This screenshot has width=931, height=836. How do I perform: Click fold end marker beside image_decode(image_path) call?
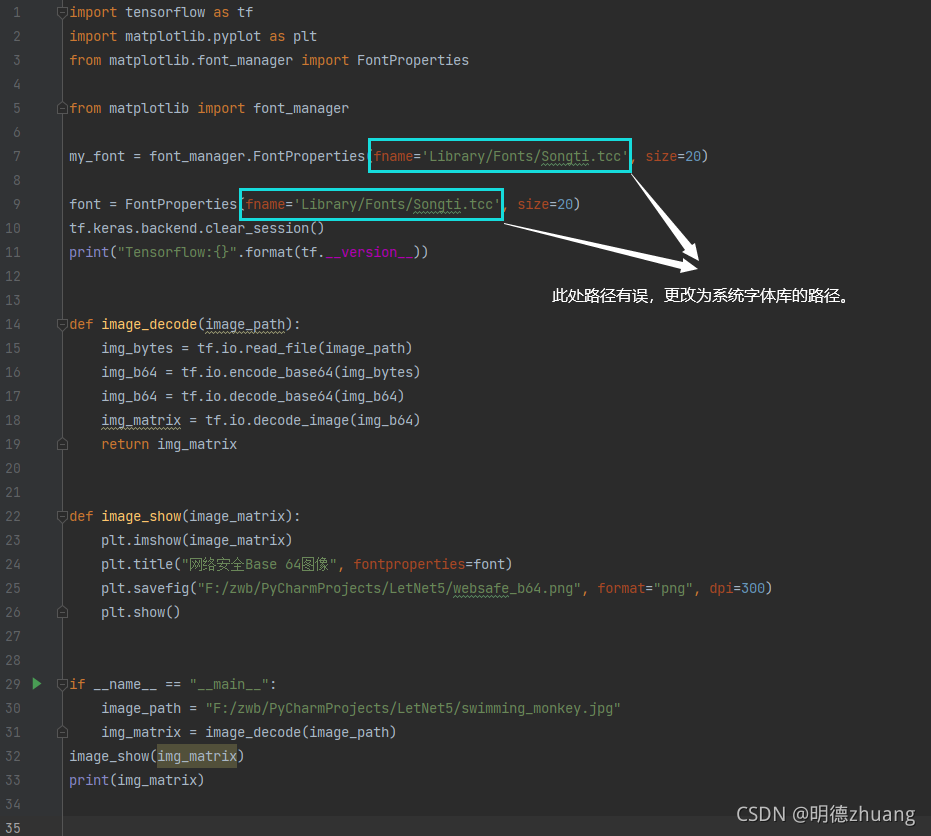pyautogui.click(x=62, y=732)
